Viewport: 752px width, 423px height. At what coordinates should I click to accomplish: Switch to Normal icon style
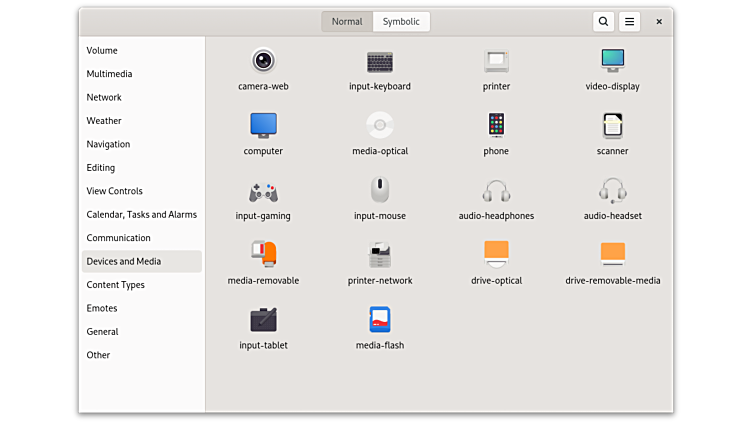pyautogui.click(x=347, y=21)
